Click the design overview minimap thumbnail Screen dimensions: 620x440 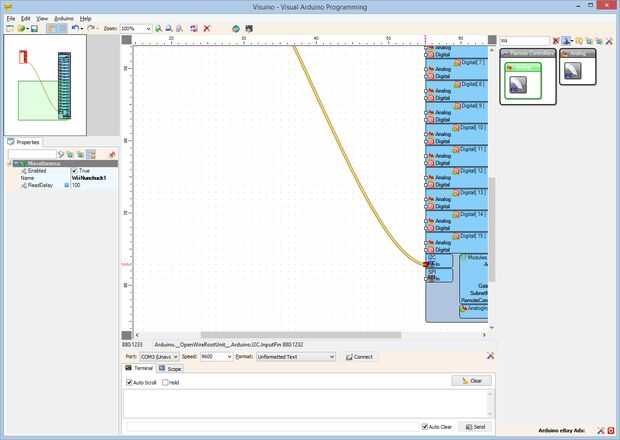pos(45,85)
